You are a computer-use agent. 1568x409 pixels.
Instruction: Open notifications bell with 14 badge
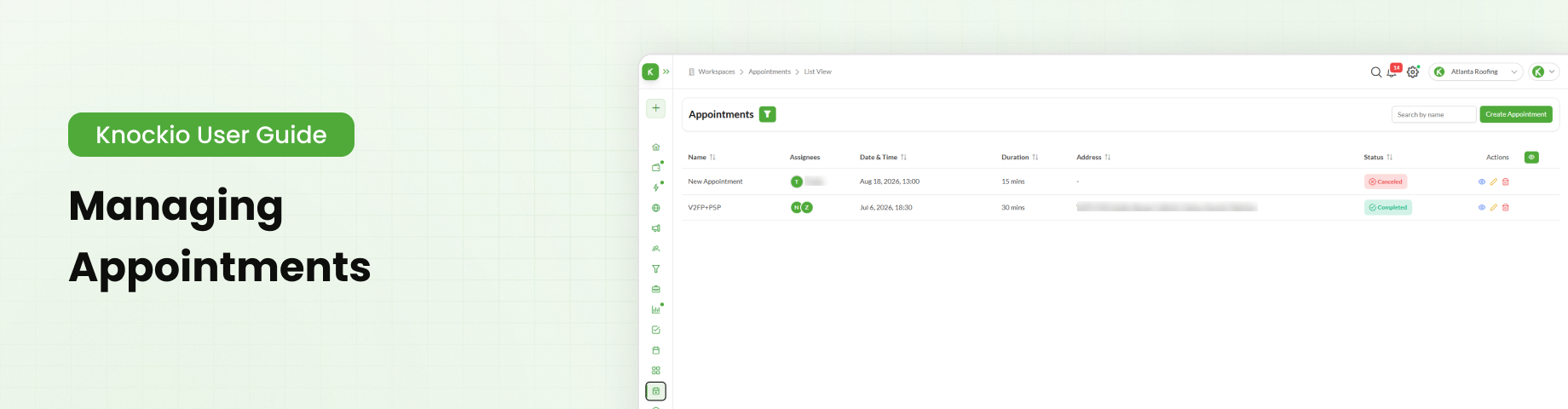[x=1392, y=72]
